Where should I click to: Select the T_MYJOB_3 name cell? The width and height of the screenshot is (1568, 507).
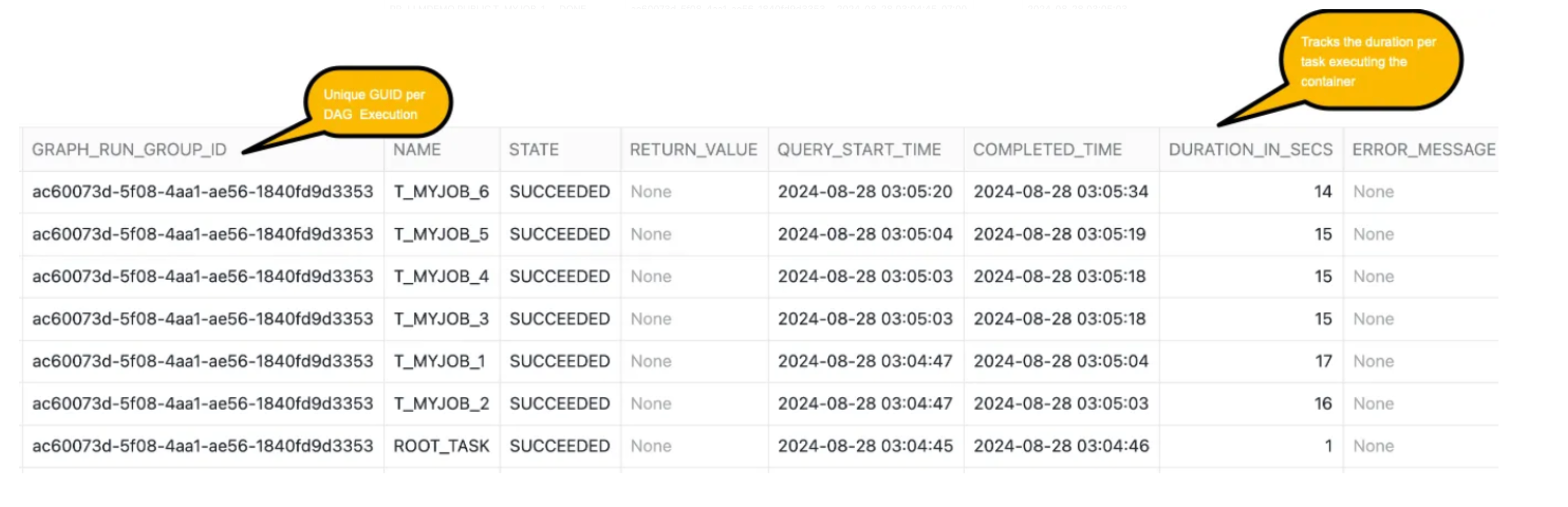(441, 319)
